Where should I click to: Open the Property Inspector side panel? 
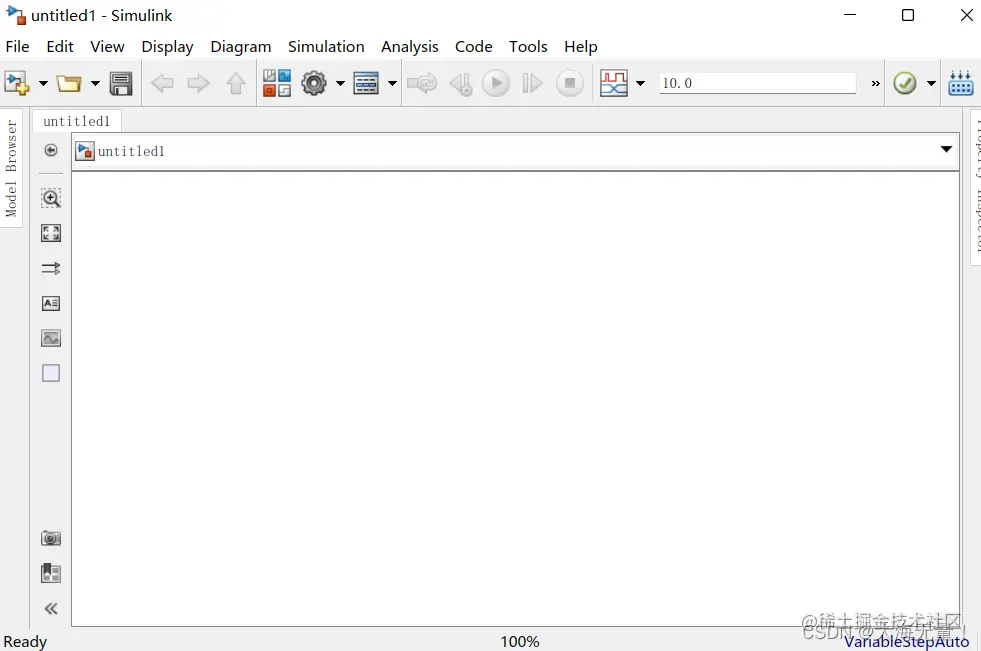coord(975,186)
